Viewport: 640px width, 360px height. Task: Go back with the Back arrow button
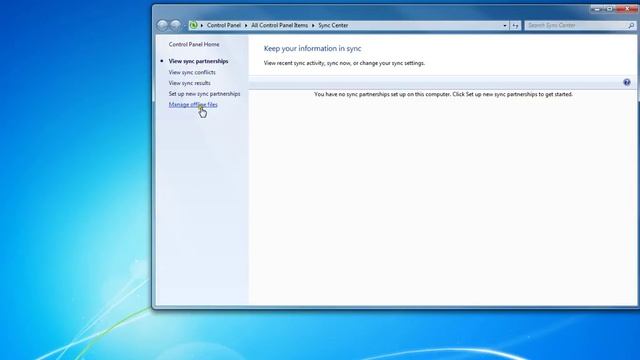point(162,25)
